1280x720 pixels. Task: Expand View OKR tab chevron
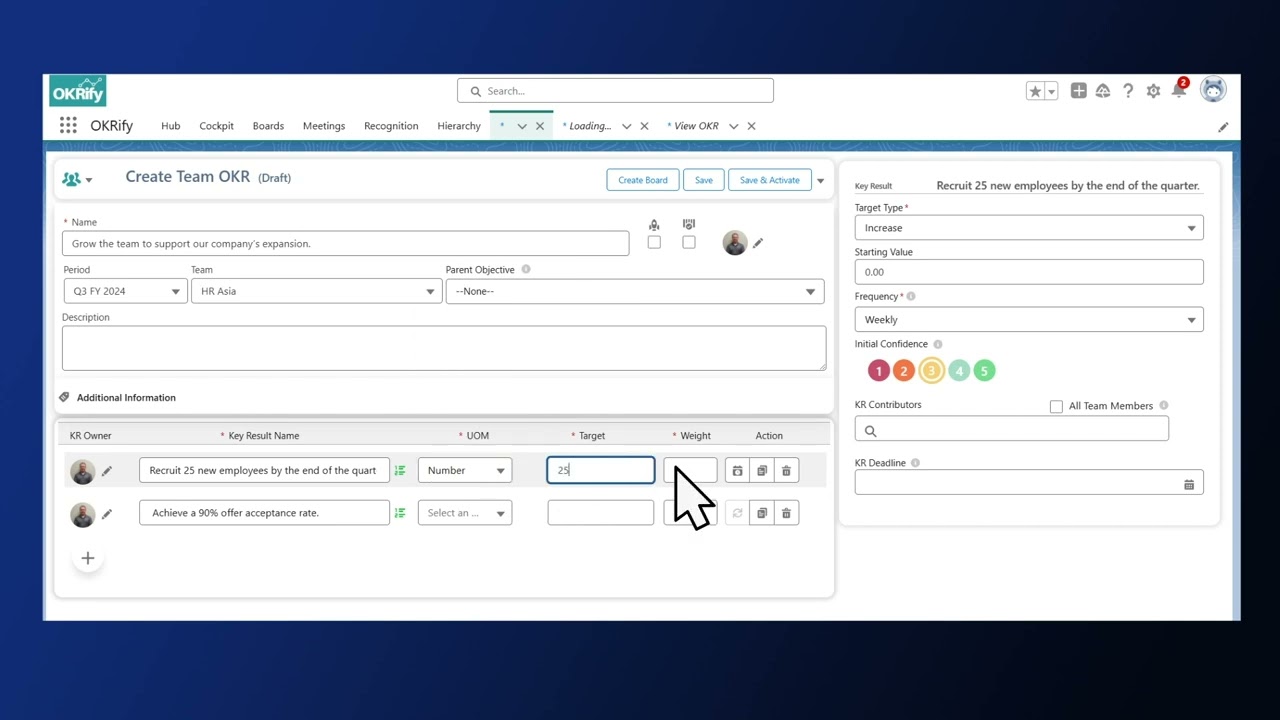pyautogui.click(x=733, y=126)
